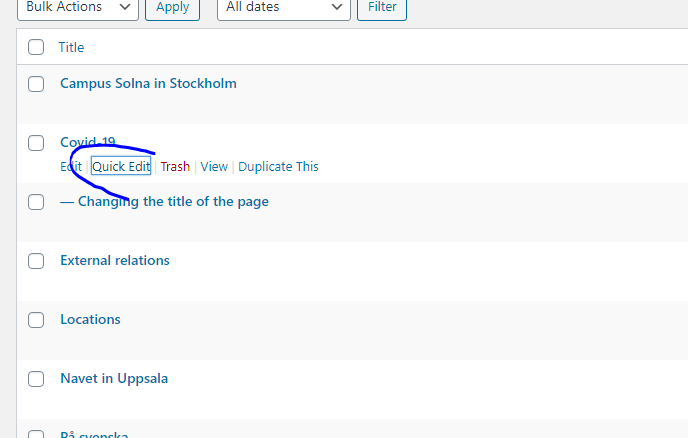
Task: Click Quick Edit under Covid-19
Action: pyautogui.click(x=121, y=166)
